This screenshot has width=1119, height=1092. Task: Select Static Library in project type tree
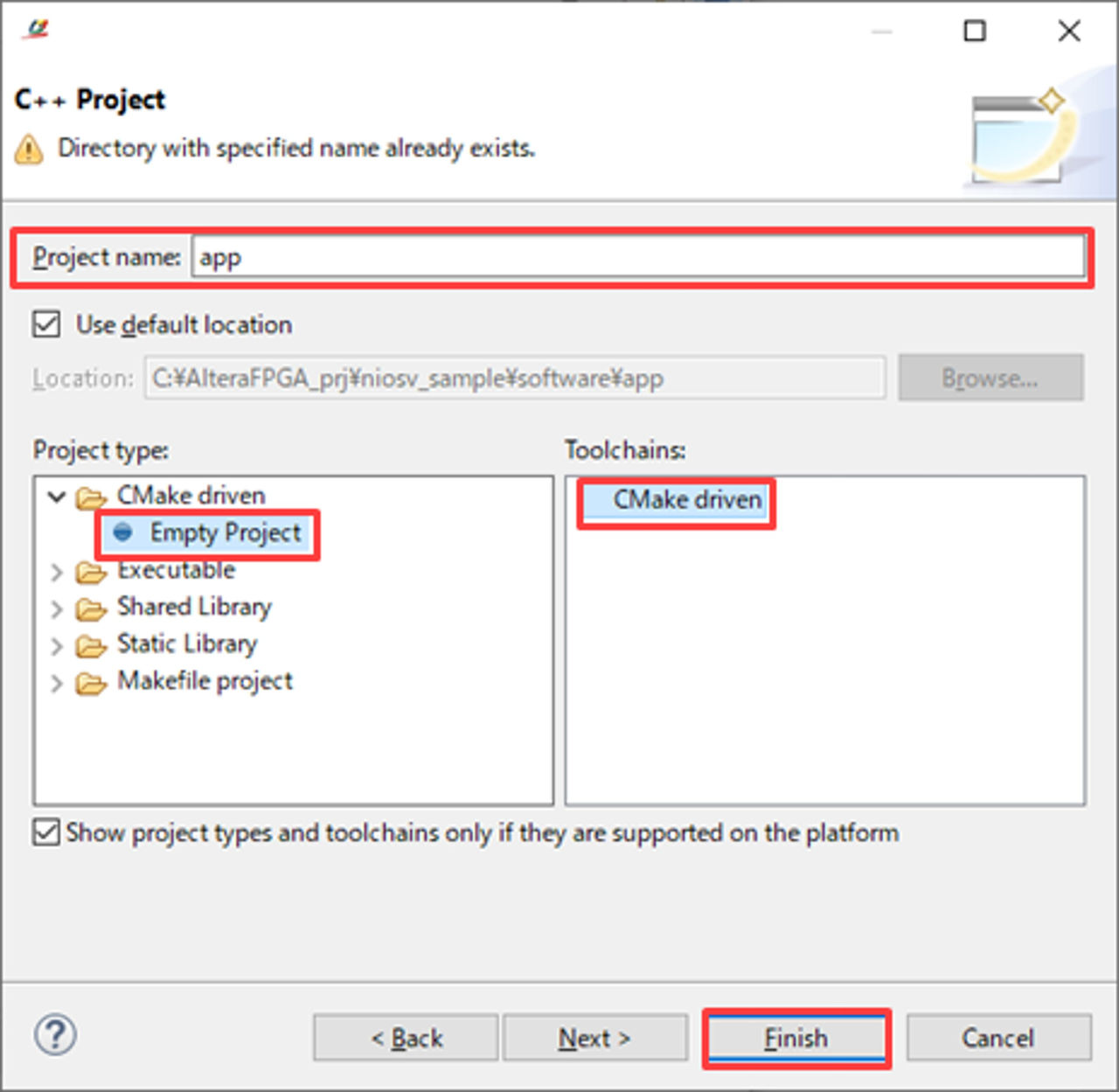click(187, 644)
